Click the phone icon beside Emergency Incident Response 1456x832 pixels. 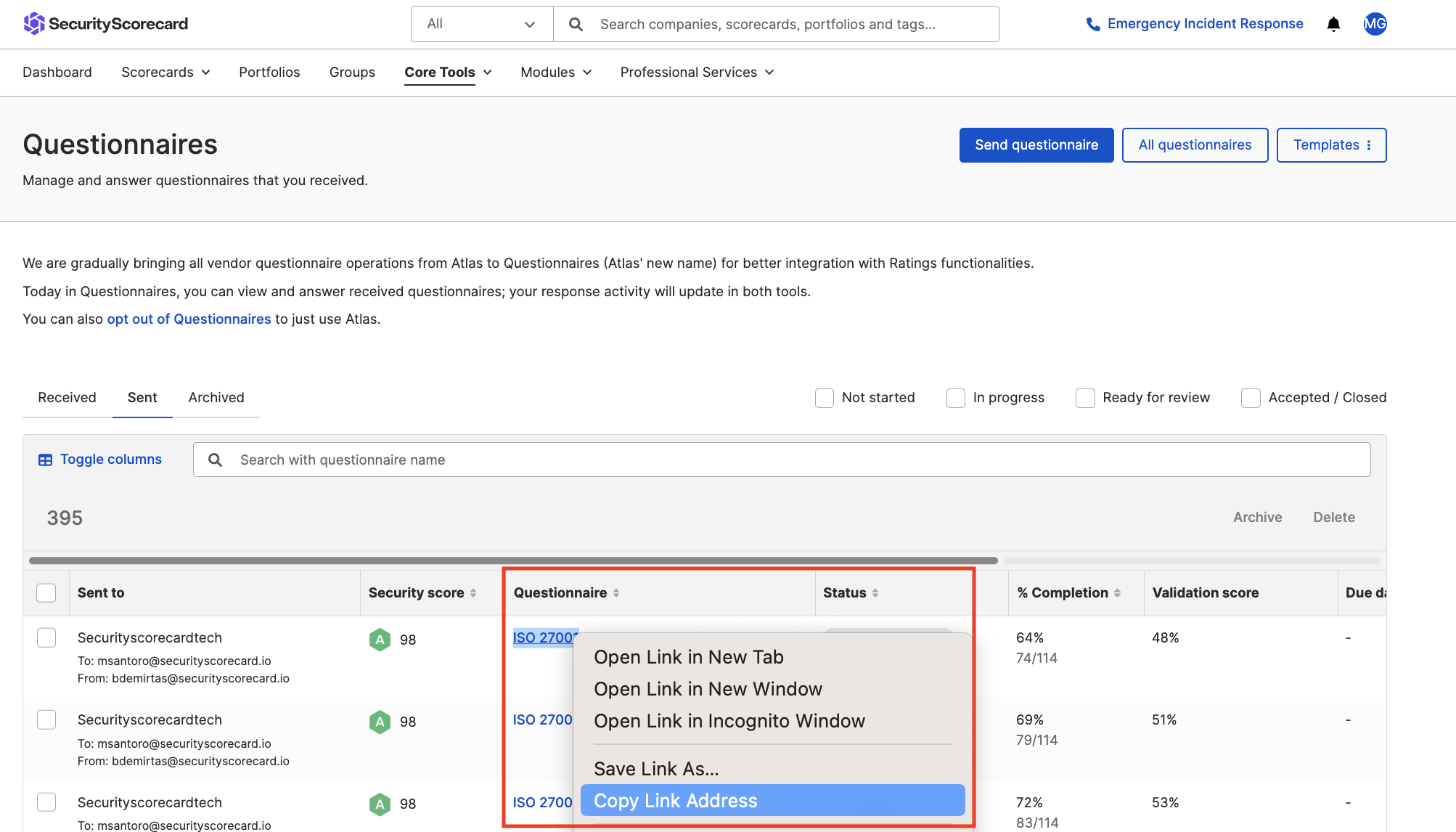pos(1093,25)
